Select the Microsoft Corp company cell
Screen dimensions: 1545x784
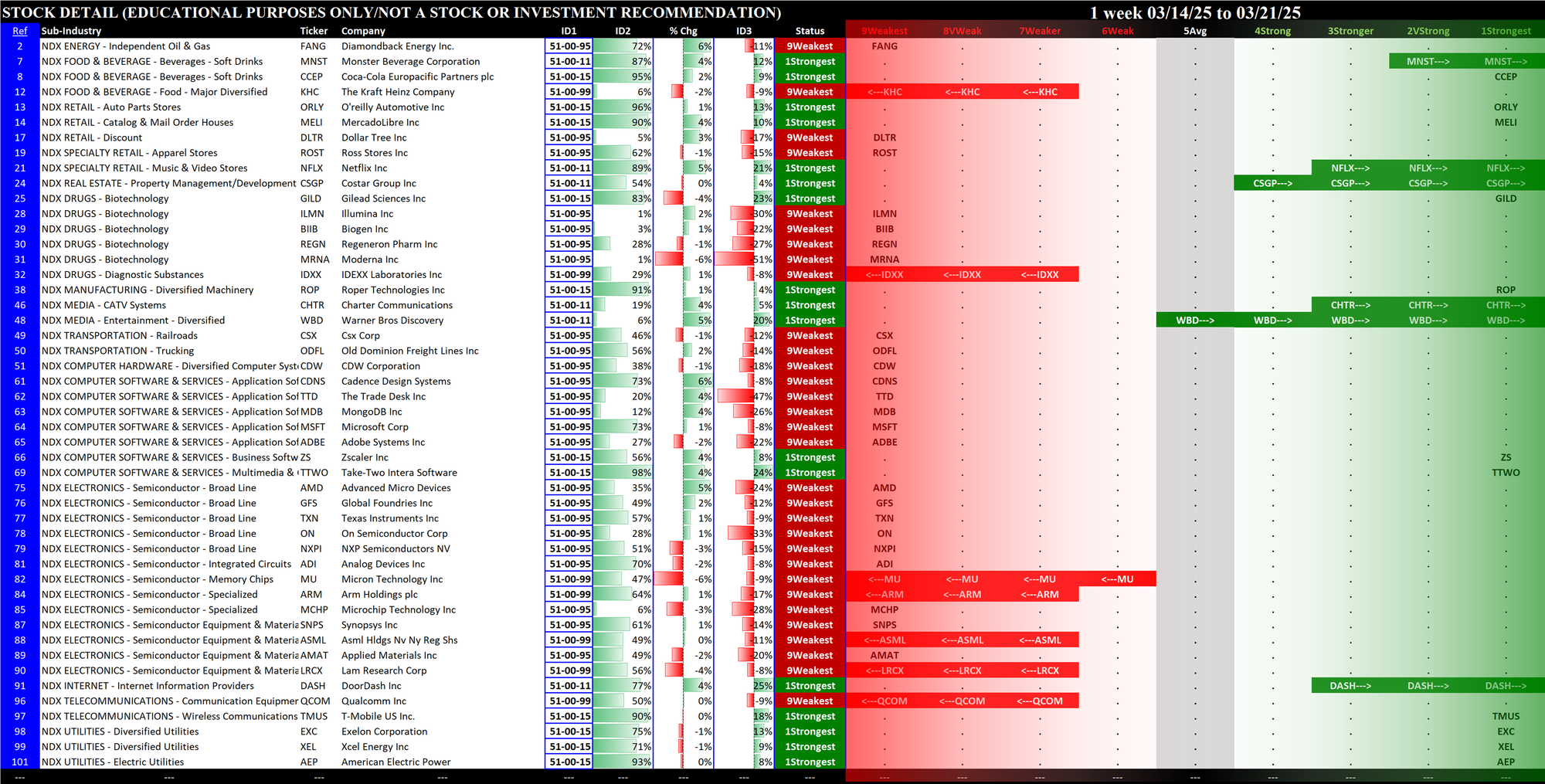pos(375,427)
